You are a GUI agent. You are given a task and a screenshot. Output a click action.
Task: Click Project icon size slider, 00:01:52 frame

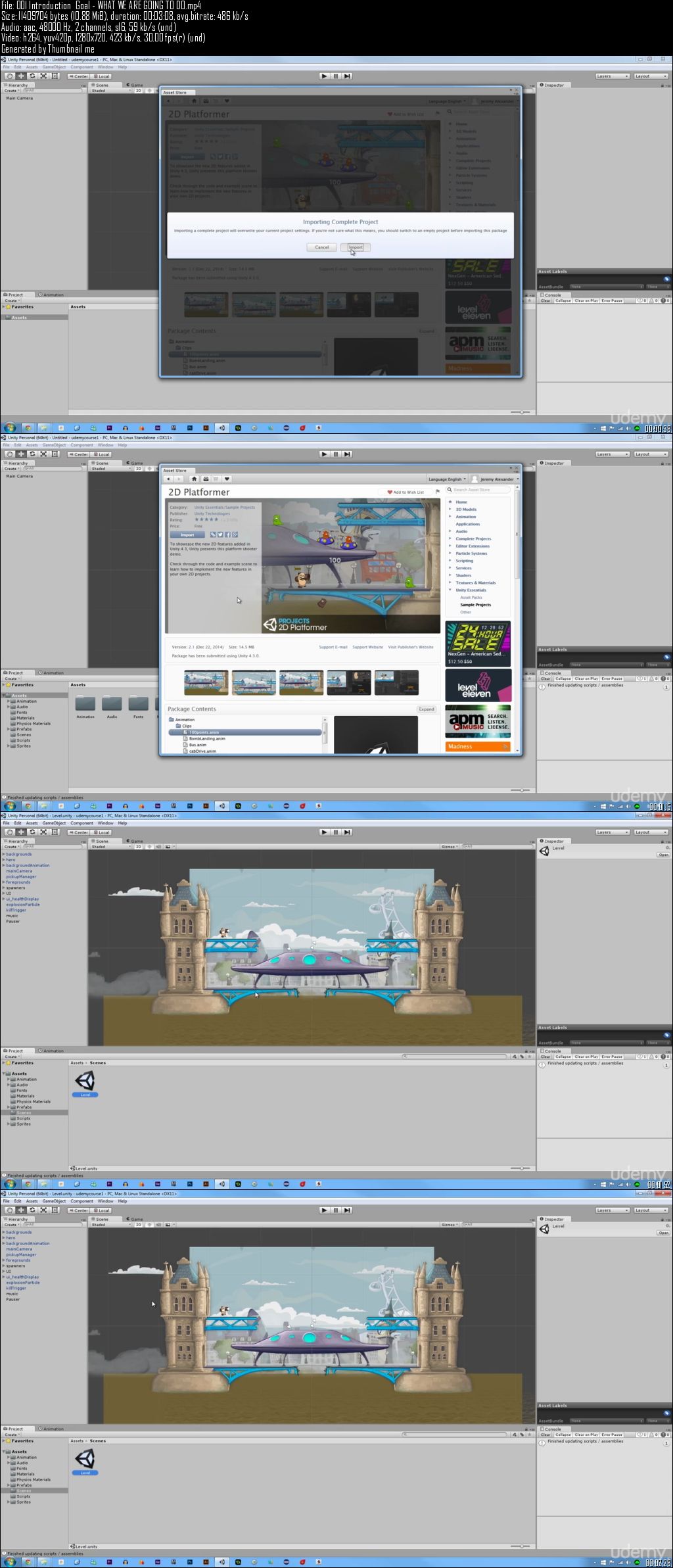[521, 1168]
